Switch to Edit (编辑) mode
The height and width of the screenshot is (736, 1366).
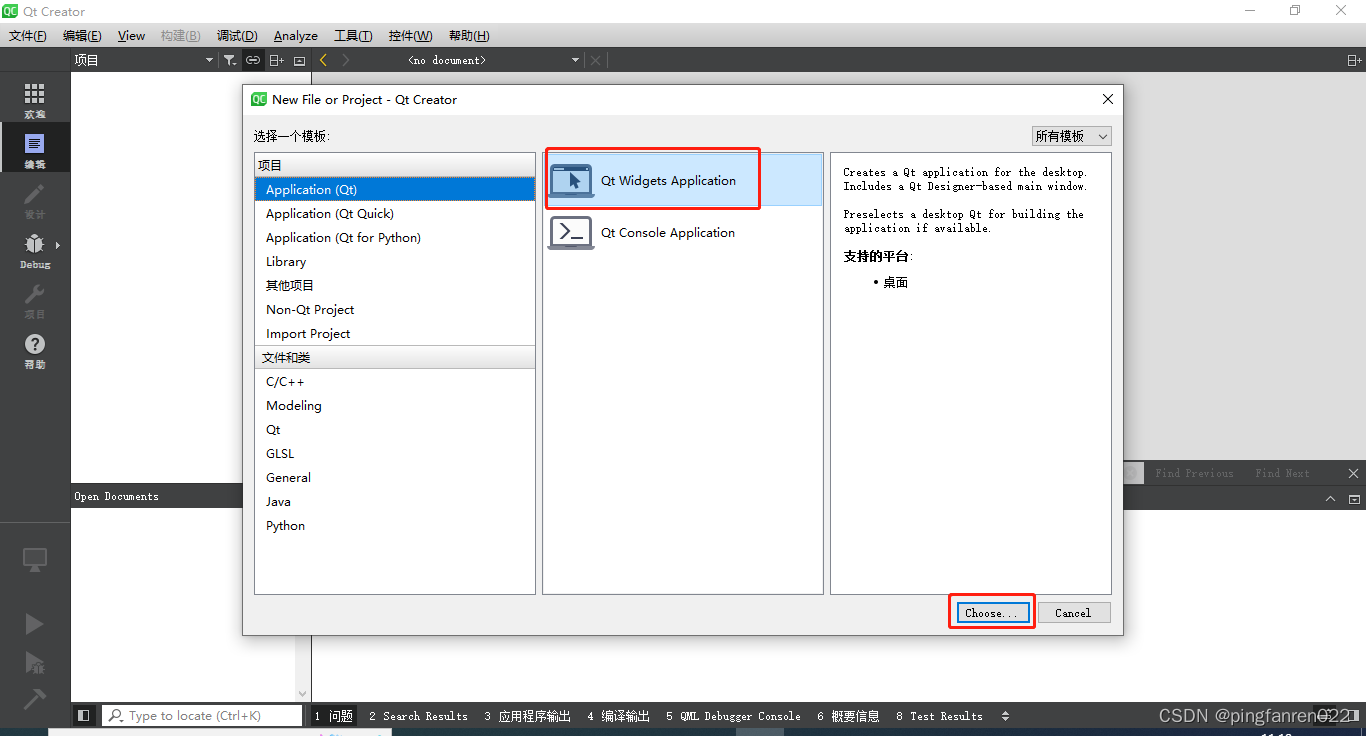35,148
